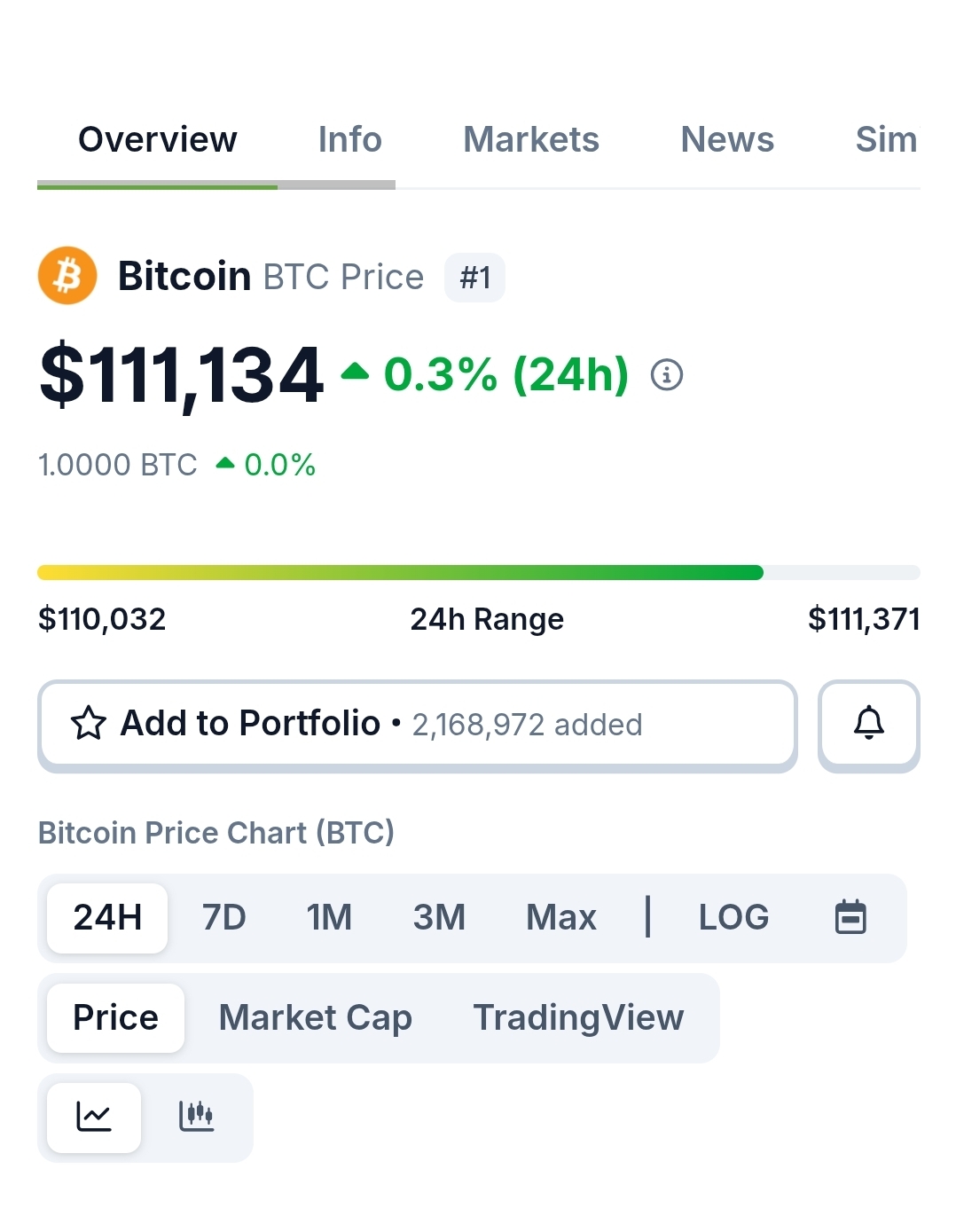Open the TradingView chart tab
Viewport: 956px width, 1232px height.
tap(578, 1017)
